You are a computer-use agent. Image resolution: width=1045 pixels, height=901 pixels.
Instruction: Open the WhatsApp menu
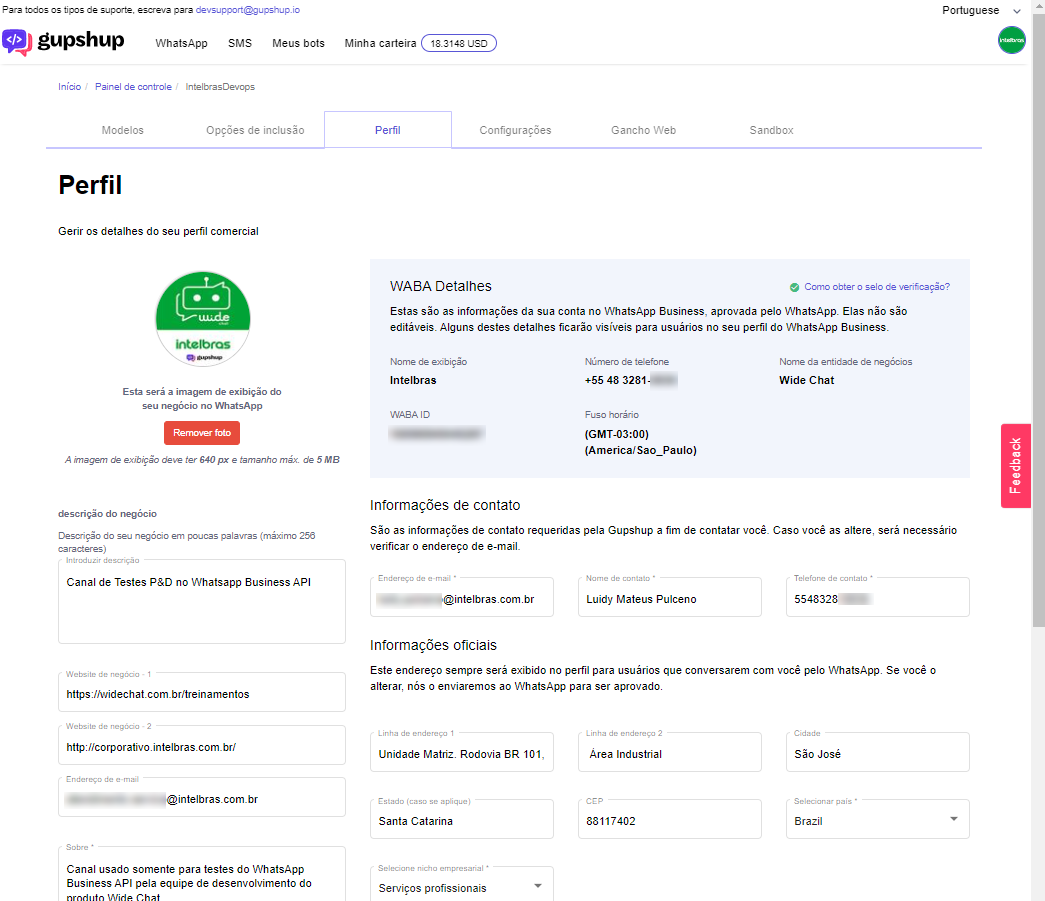click(181, 43)
